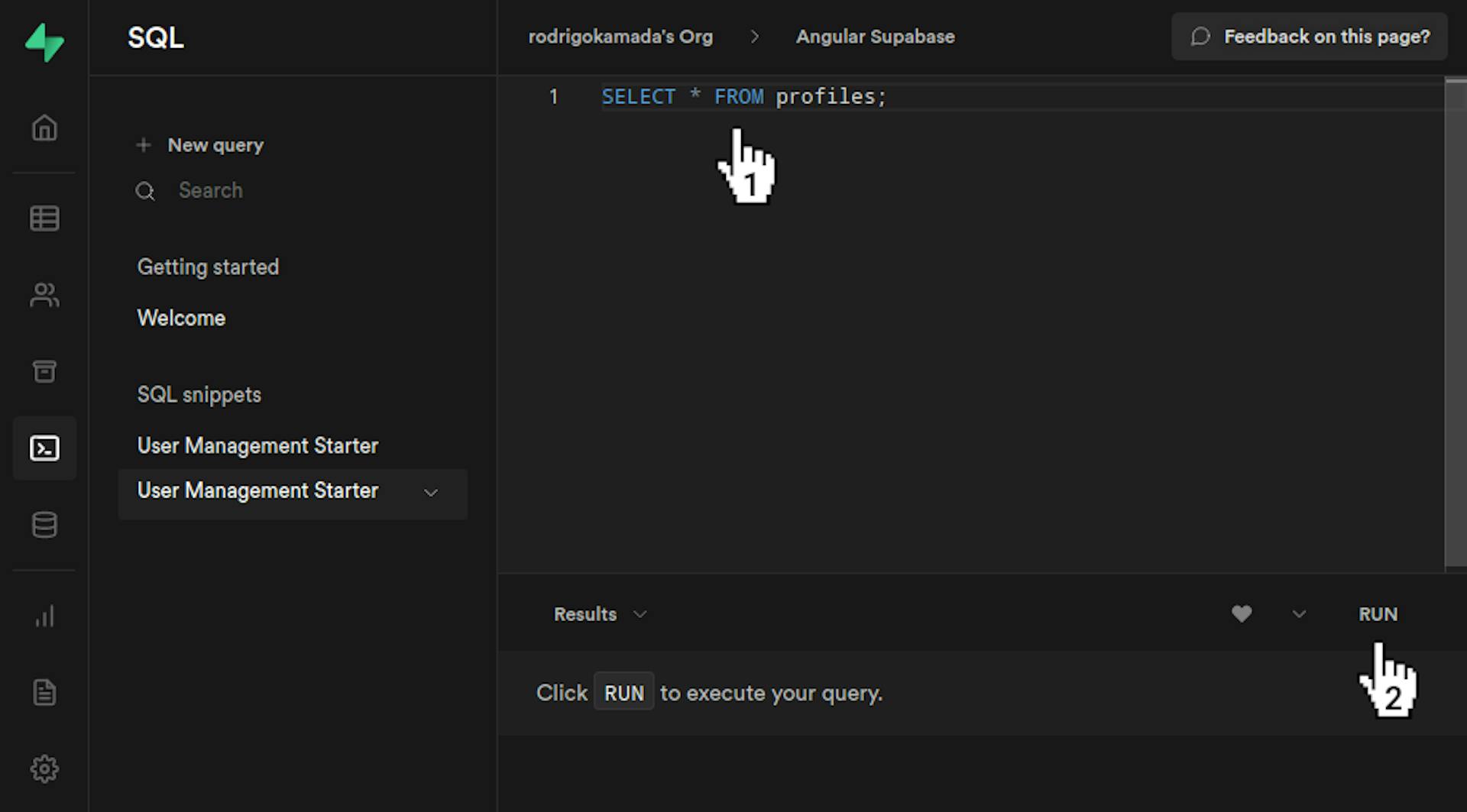Favorite the query with heart icon
Image resolution: width=1467 pixels, height=812 pixels.
(1242, 614)
